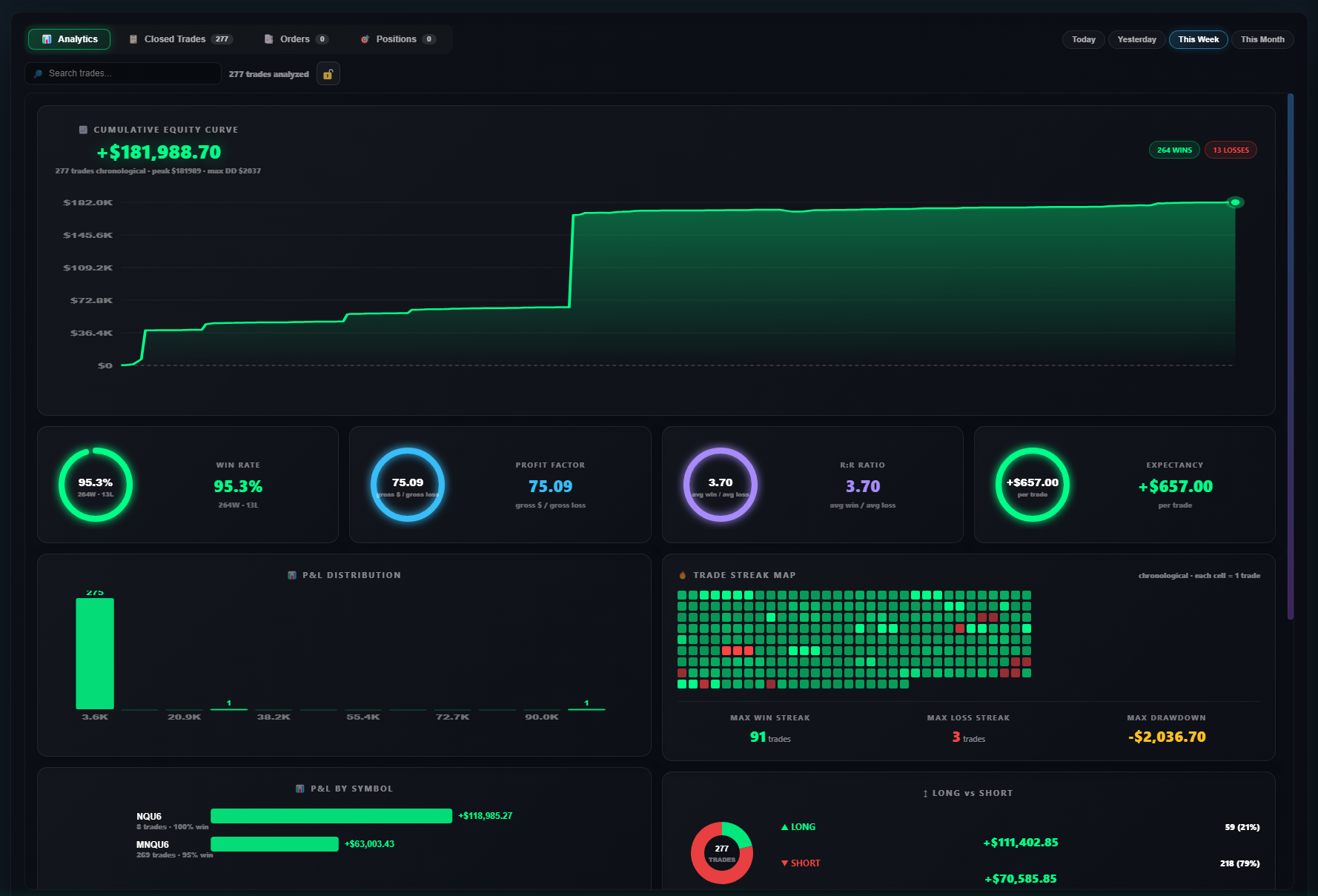Click the red SHORT triangle icon

click(x=785, y=863)
